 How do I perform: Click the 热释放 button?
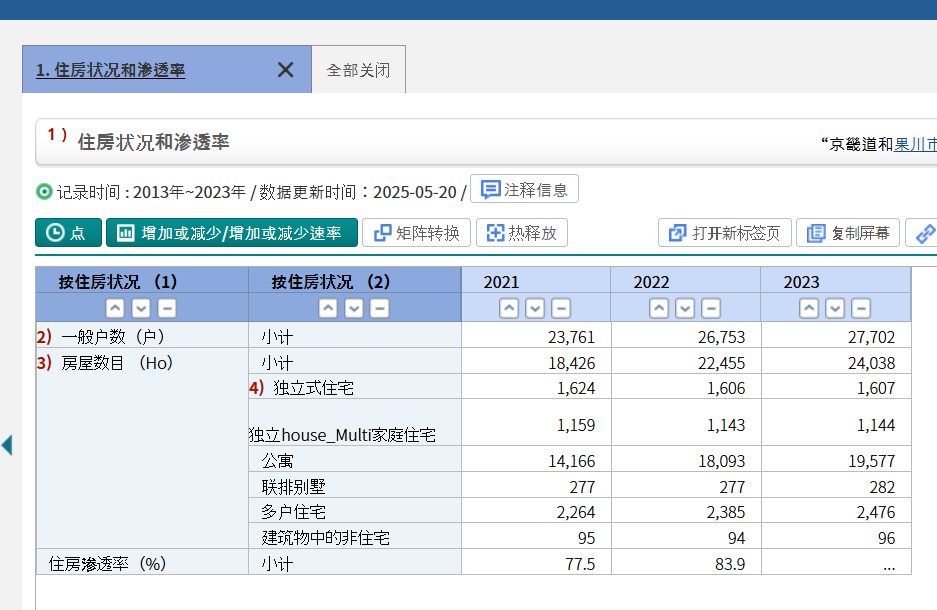click(522, 233)
